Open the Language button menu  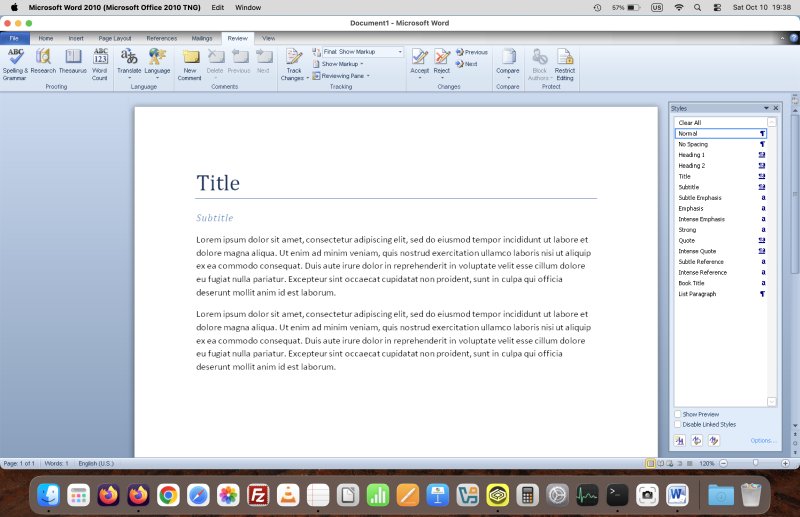tap(157, 63)
